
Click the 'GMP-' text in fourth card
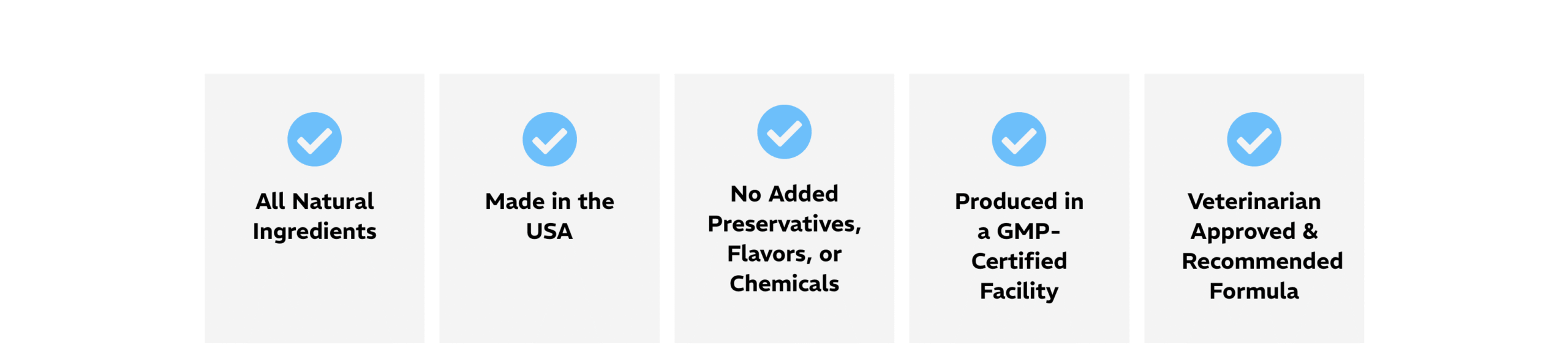1028,232
